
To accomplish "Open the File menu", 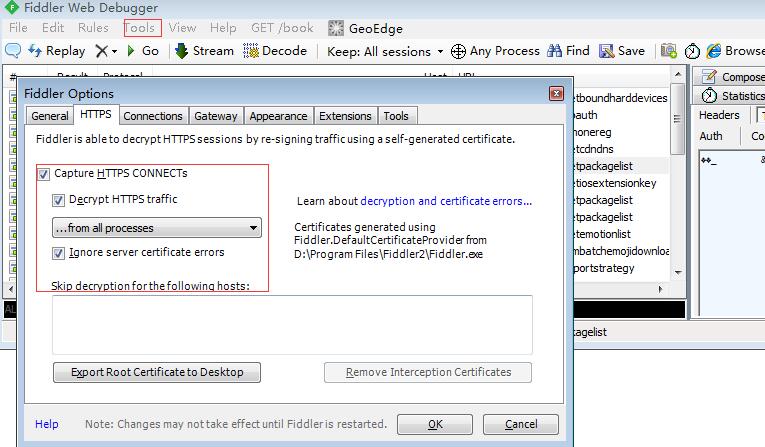I will tap(18, 28).
